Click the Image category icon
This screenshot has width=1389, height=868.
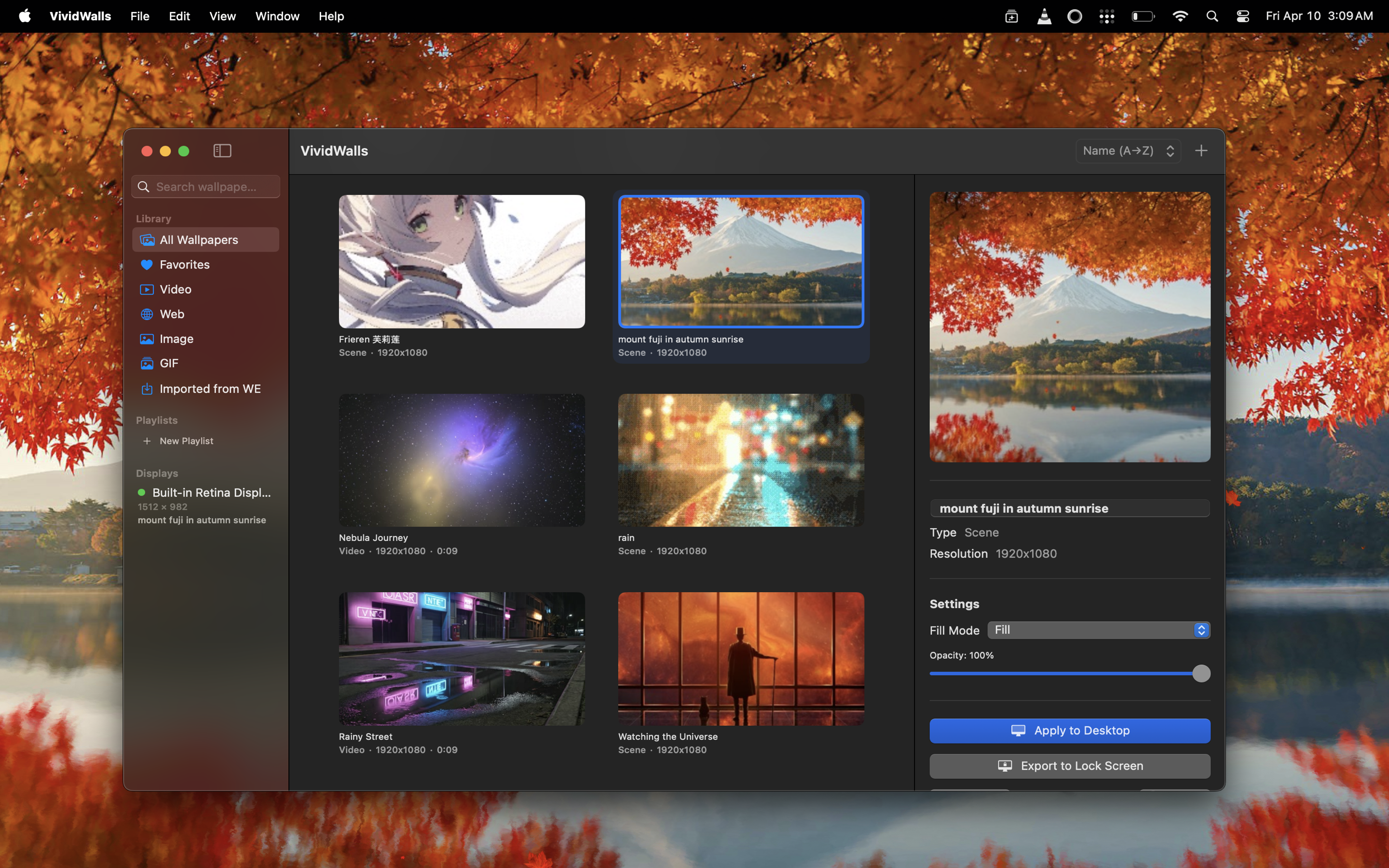147,339
